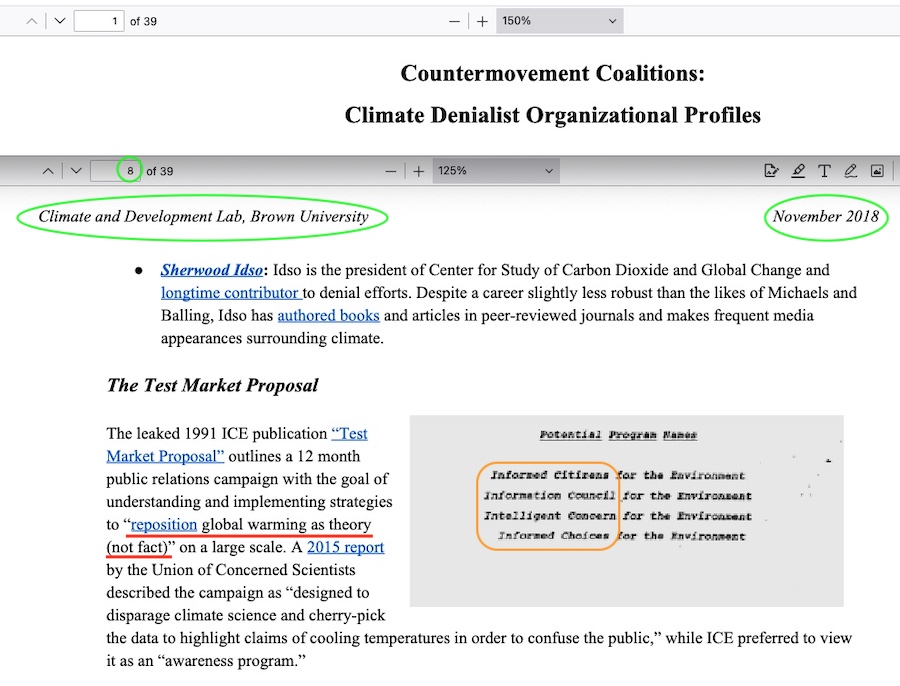Image resolution: width=900 pixels, height=686 pixels.
Task: Select the Add Text tool
Action: click(824, 171)
